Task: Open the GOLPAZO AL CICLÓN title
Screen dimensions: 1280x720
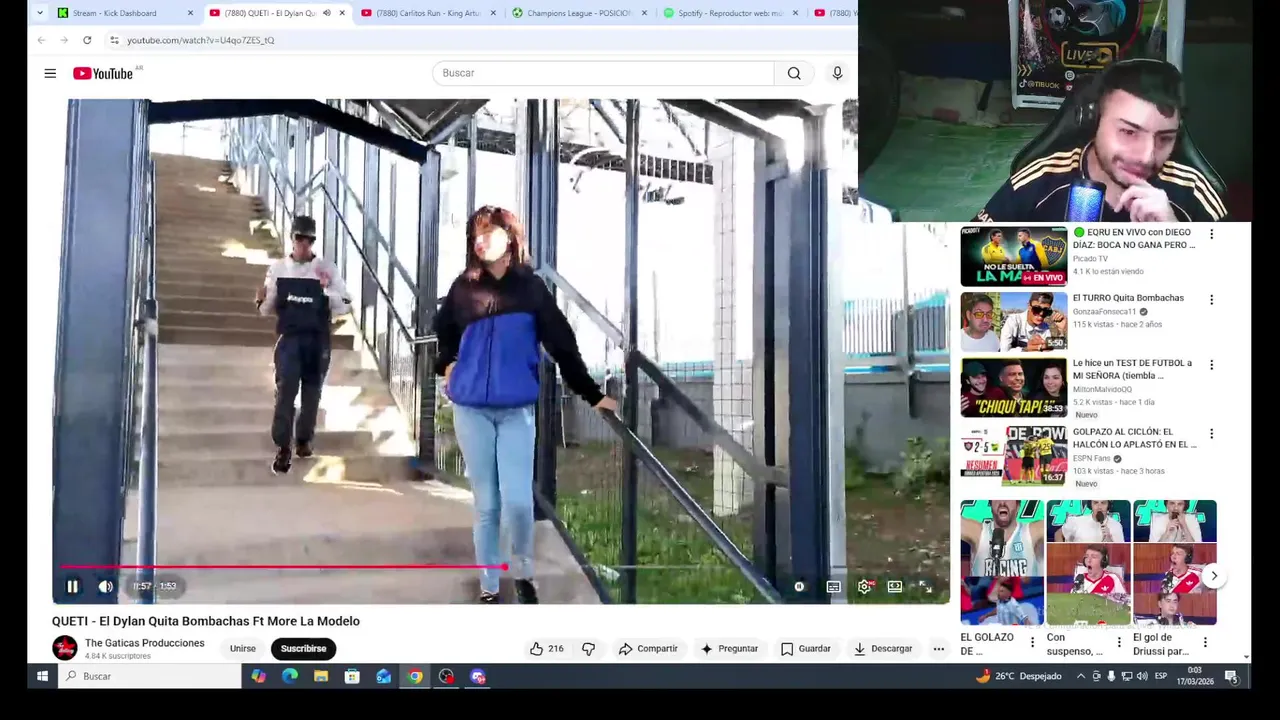Action: pyautogui.click(x=1134, y=438)
